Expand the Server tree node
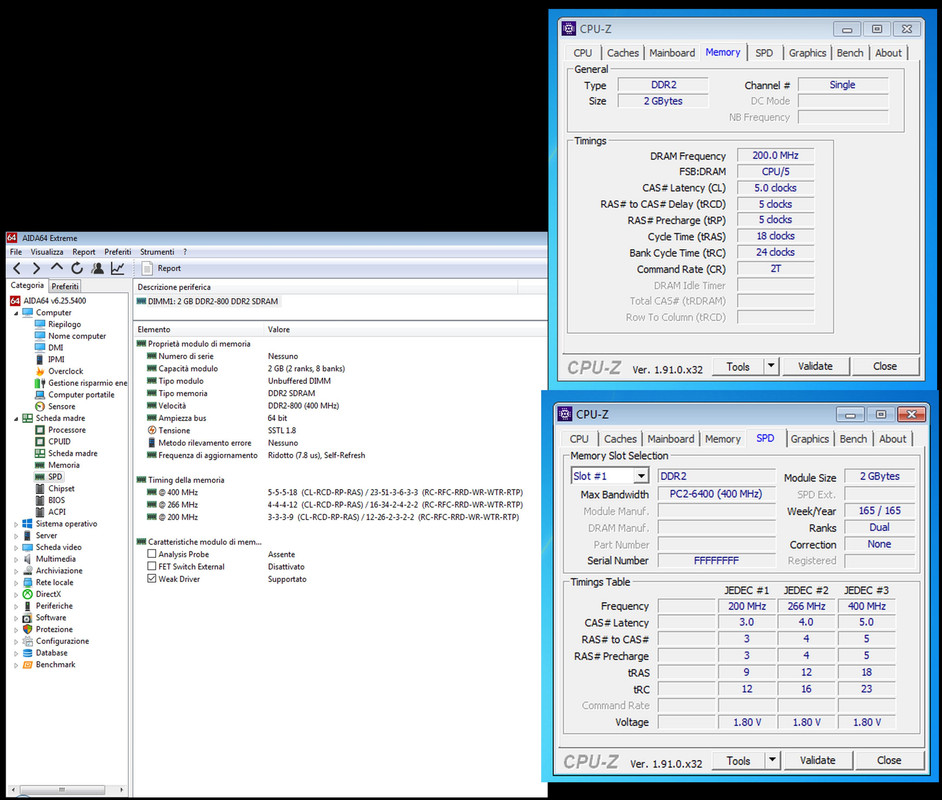942x800 pixels. (x=16, y=536)
